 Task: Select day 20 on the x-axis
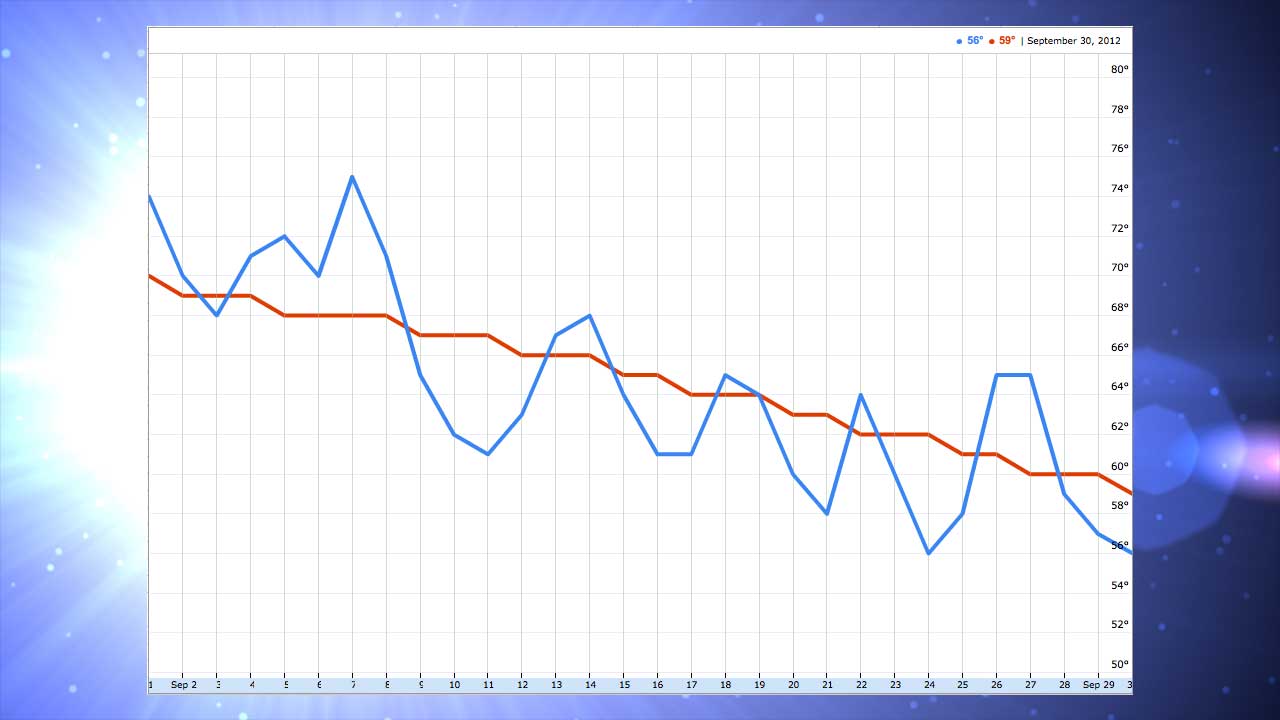pyautogui.click(x=793, y=685)
